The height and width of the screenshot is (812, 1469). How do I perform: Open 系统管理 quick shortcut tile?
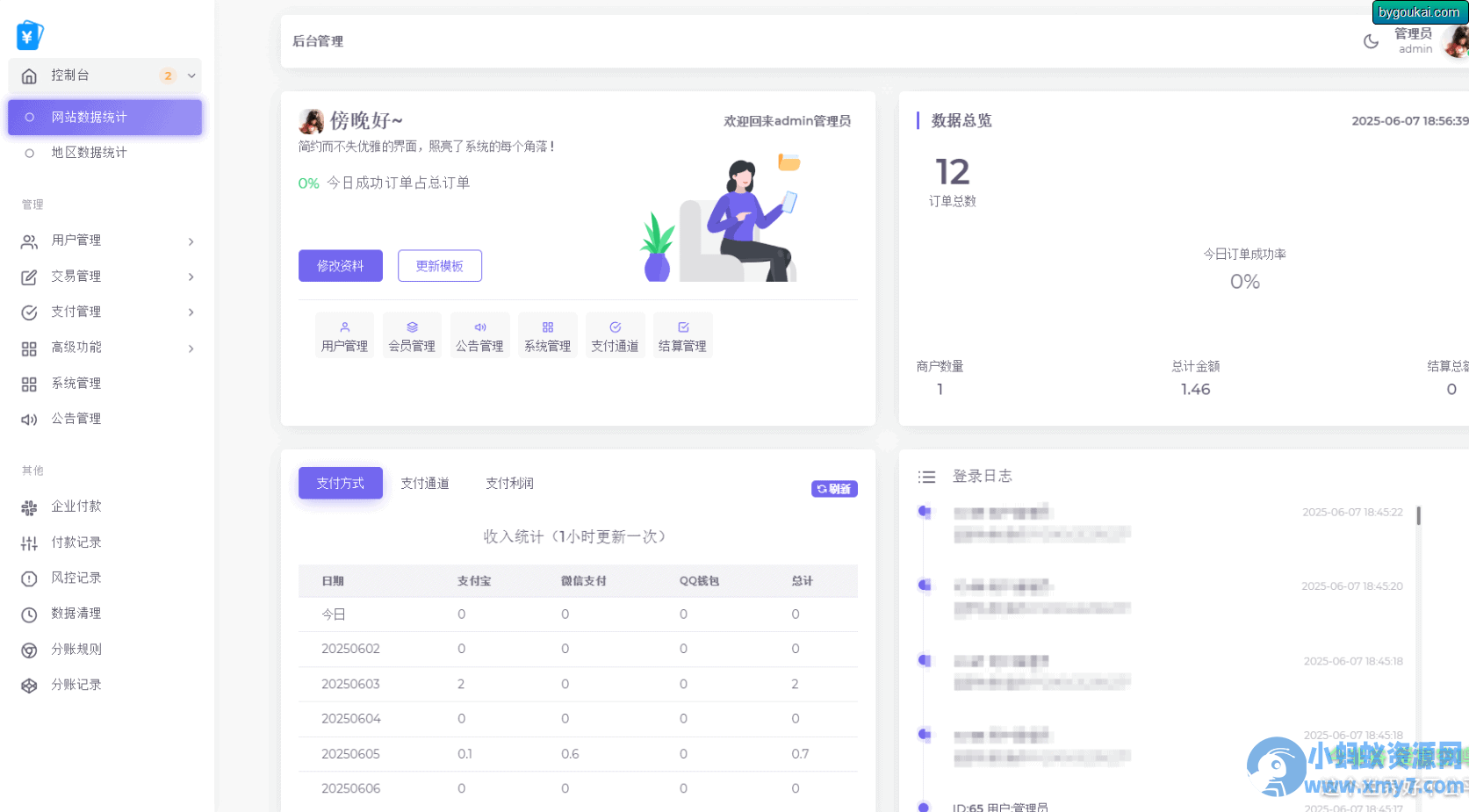click(x=547, y=335)
